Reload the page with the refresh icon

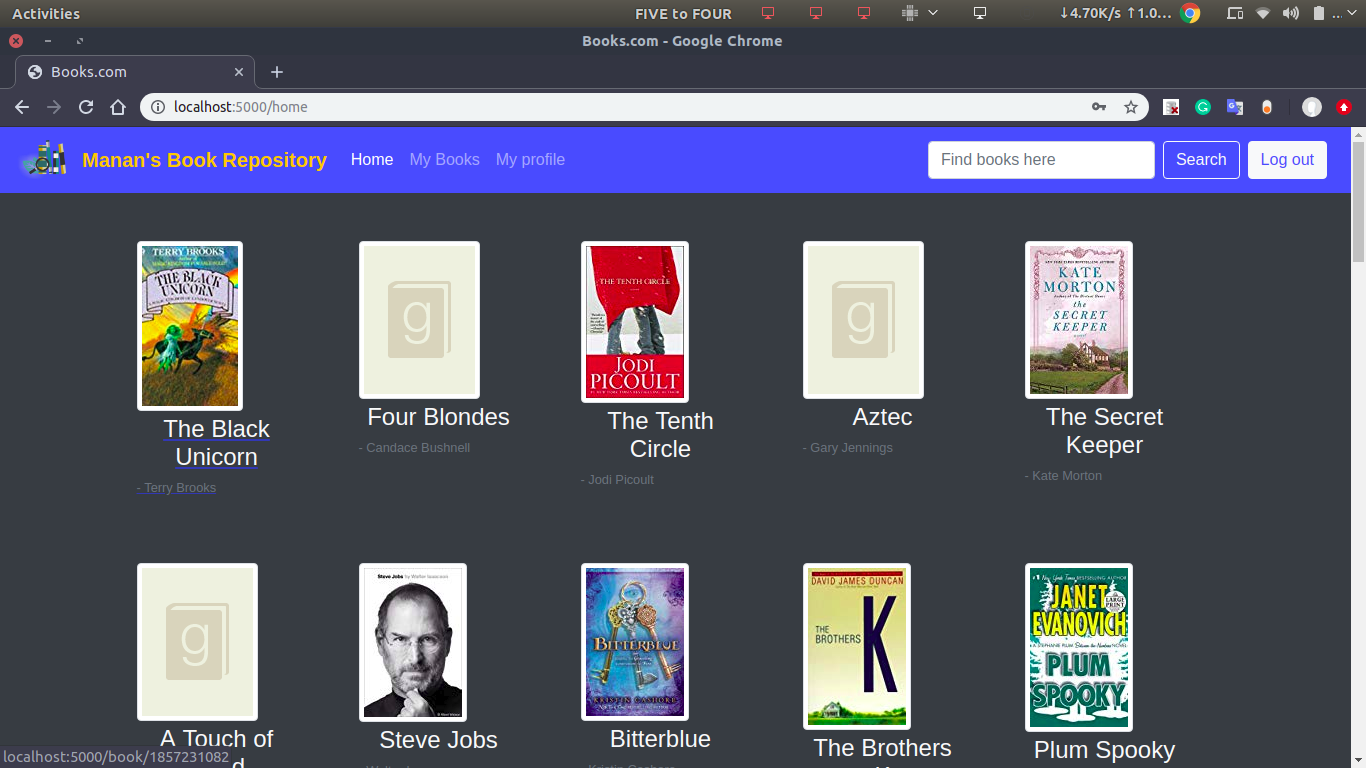point(86,107)
